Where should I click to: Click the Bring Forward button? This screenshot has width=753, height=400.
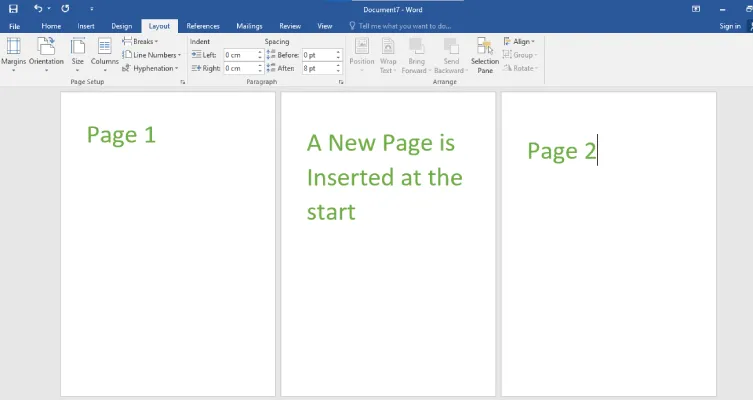click(x=416, y=55)
